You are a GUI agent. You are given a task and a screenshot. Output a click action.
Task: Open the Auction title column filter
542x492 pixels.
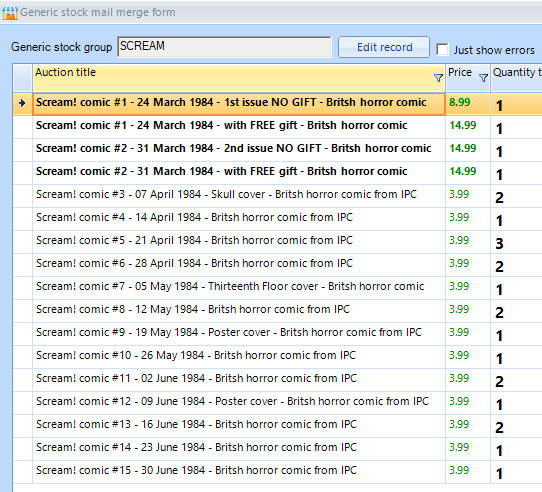point(438,78)
